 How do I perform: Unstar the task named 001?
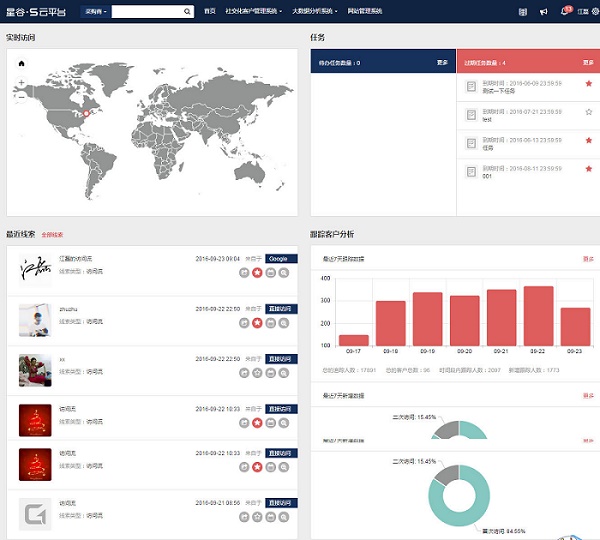click(x=588, y=167)
